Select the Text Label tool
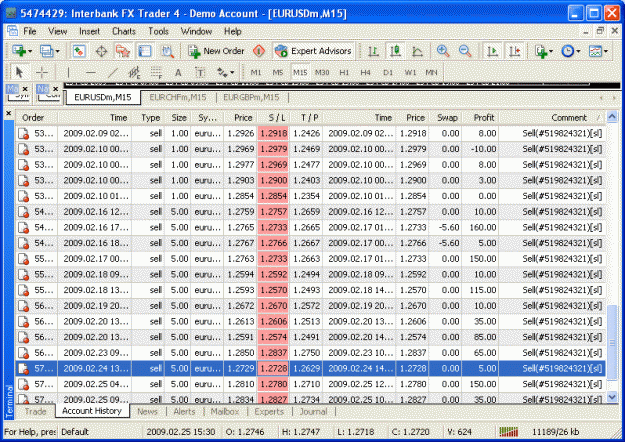The height and width of the screenshot is (442, 625). pyautogui.click(x=200, y=73)
